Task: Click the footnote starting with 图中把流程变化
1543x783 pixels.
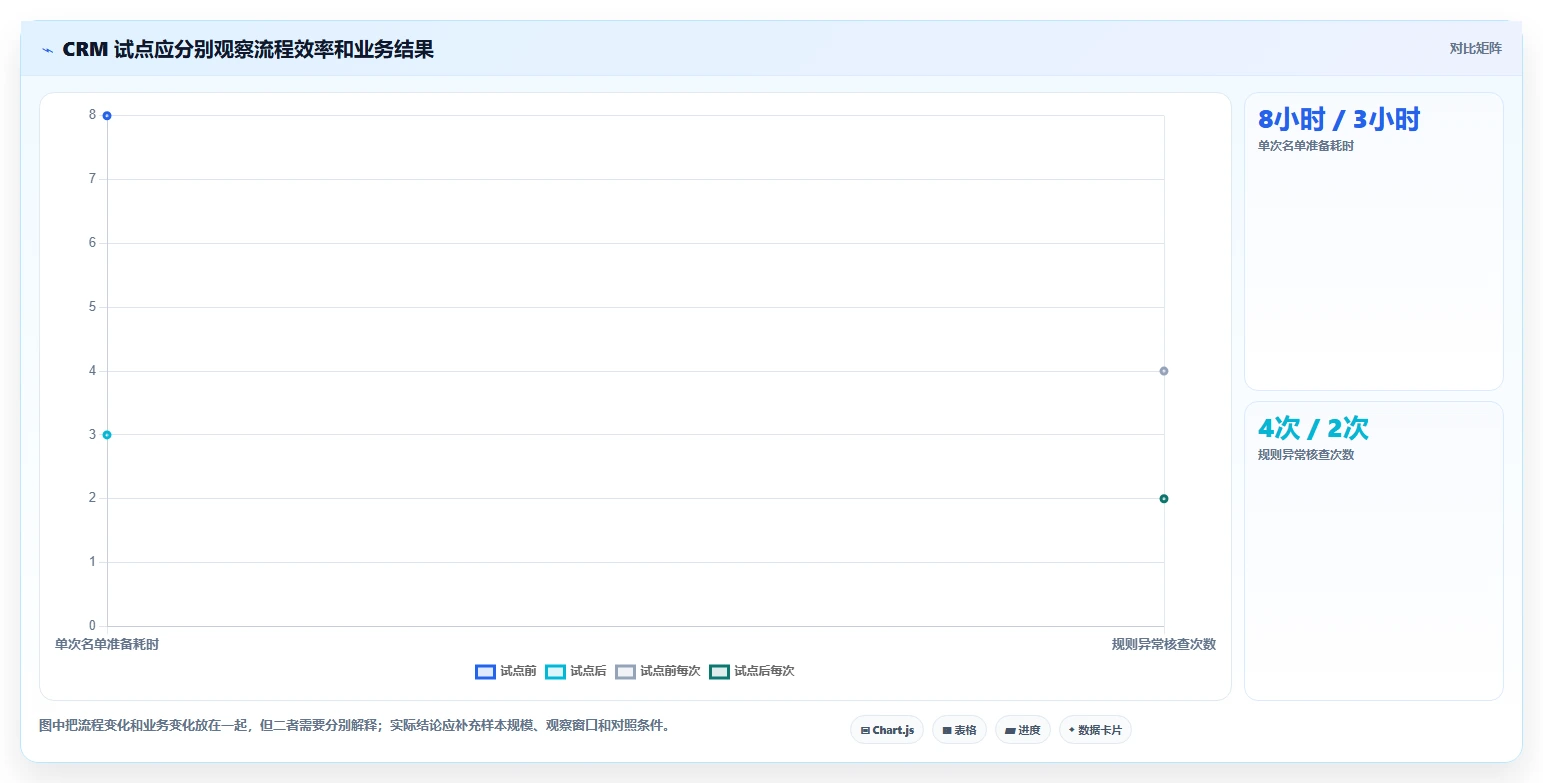Action: 354,726
